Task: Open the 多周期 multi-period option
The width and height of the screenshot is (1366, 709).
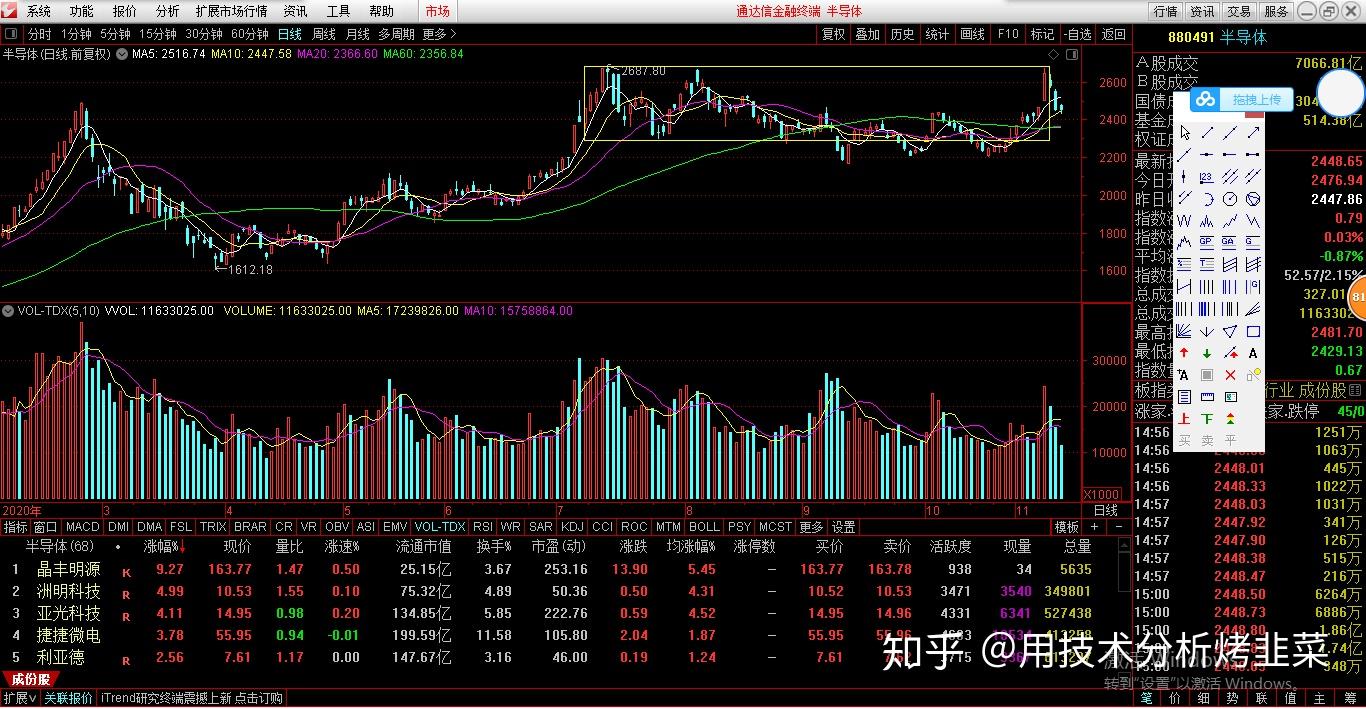Action: tap(397, 34)
